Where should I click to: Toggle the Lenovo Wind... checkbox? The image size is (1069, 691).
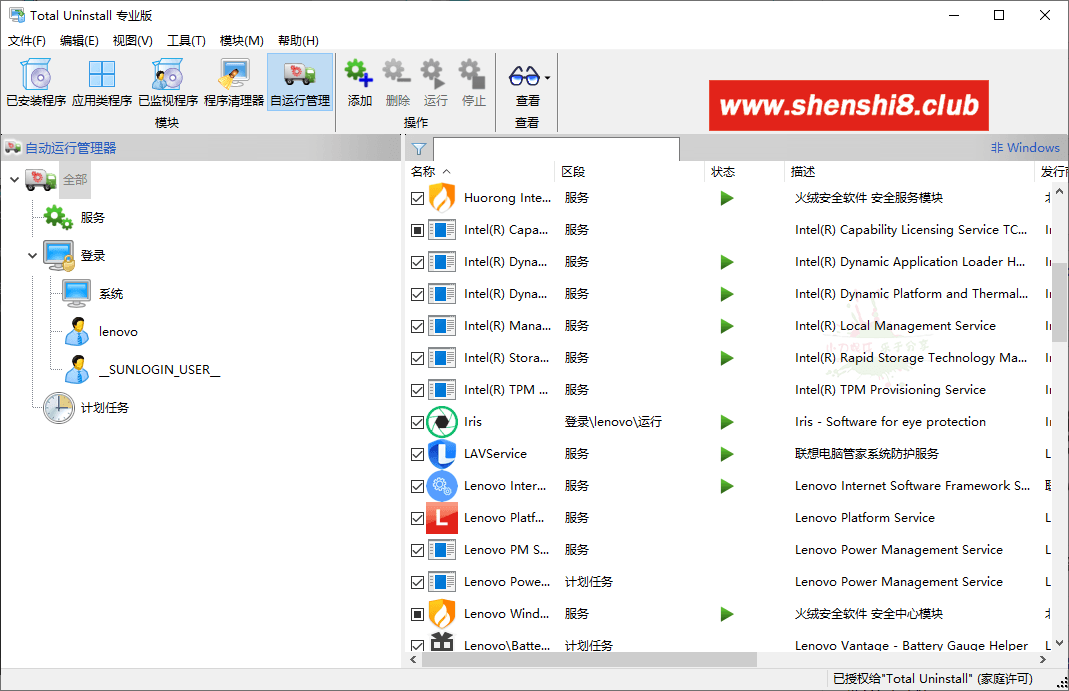point(418,615)
